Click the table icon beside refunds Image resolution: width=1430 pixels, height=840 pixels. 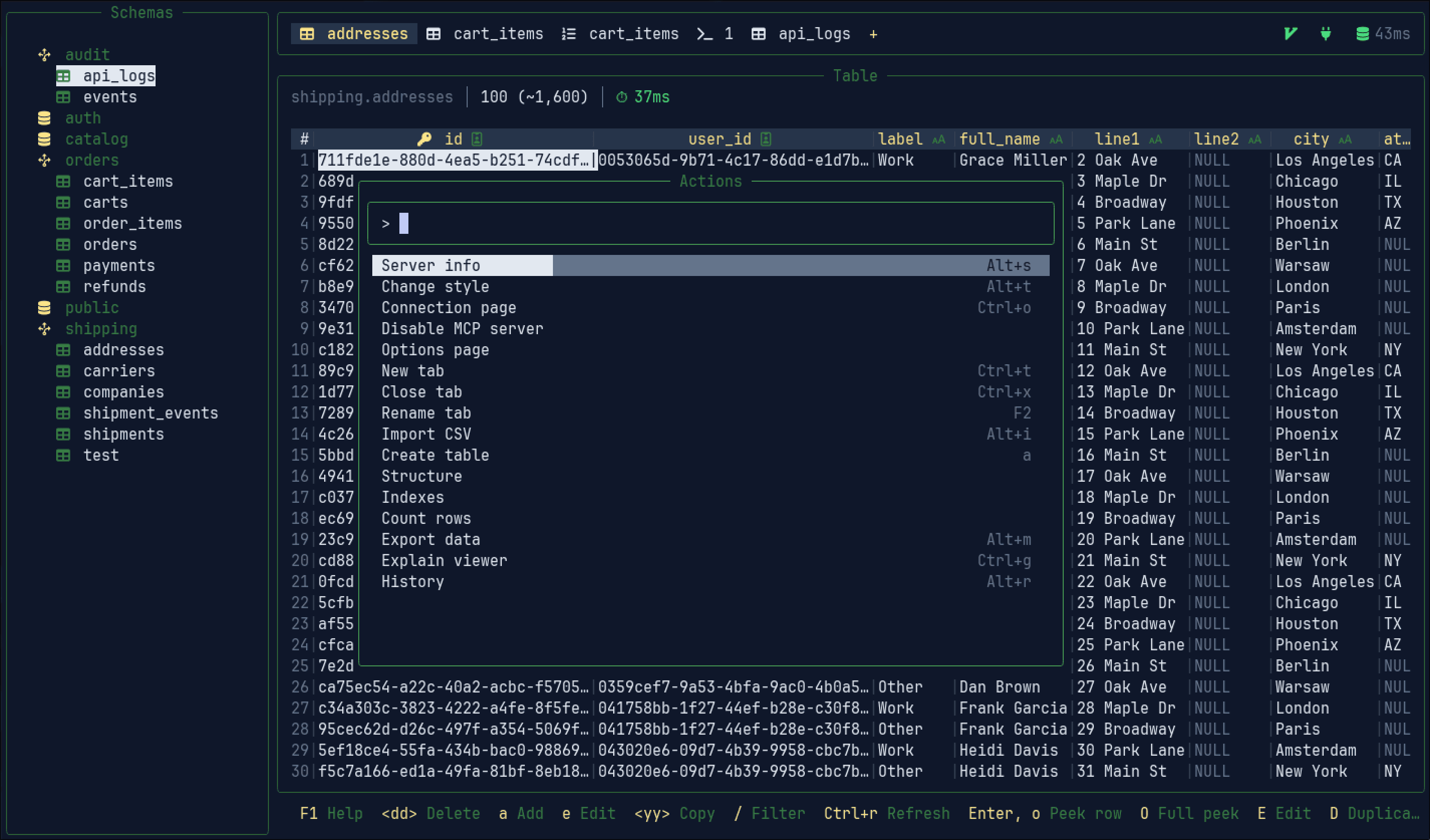64,287
